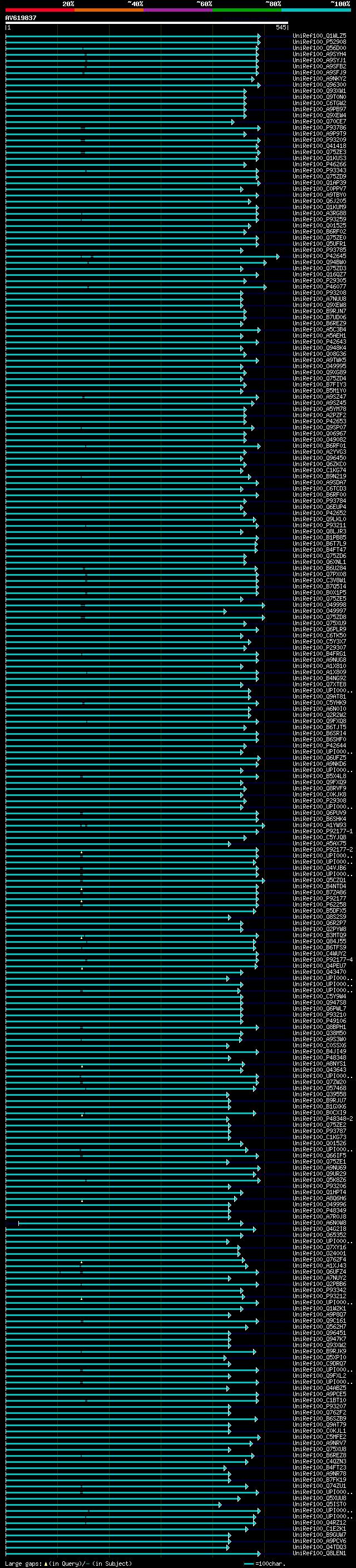
Task: Select the UniRef100_Q41418 label
Action: point(319,146)
